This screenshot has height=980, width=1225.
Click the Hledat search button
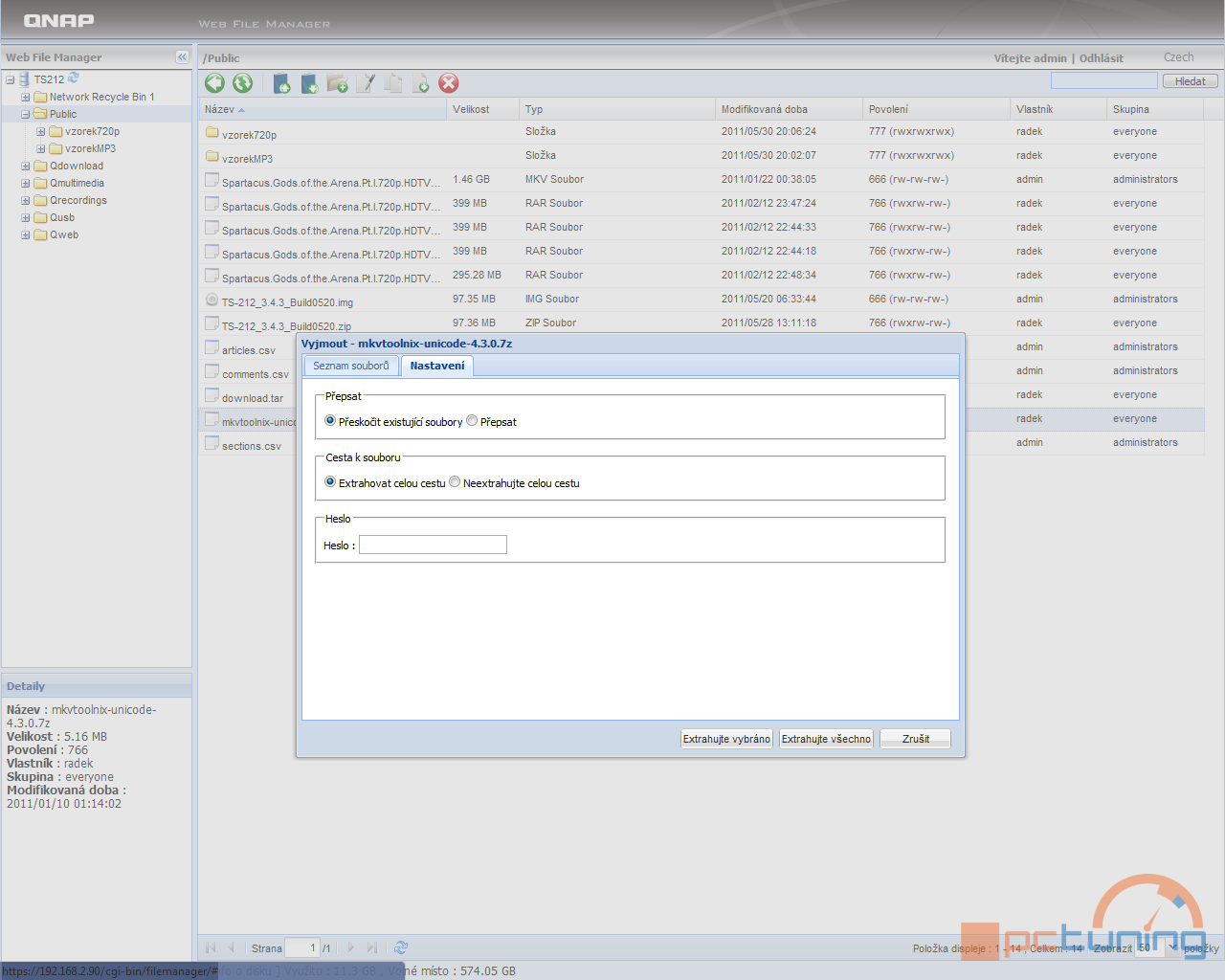[x=1191, y=81]
